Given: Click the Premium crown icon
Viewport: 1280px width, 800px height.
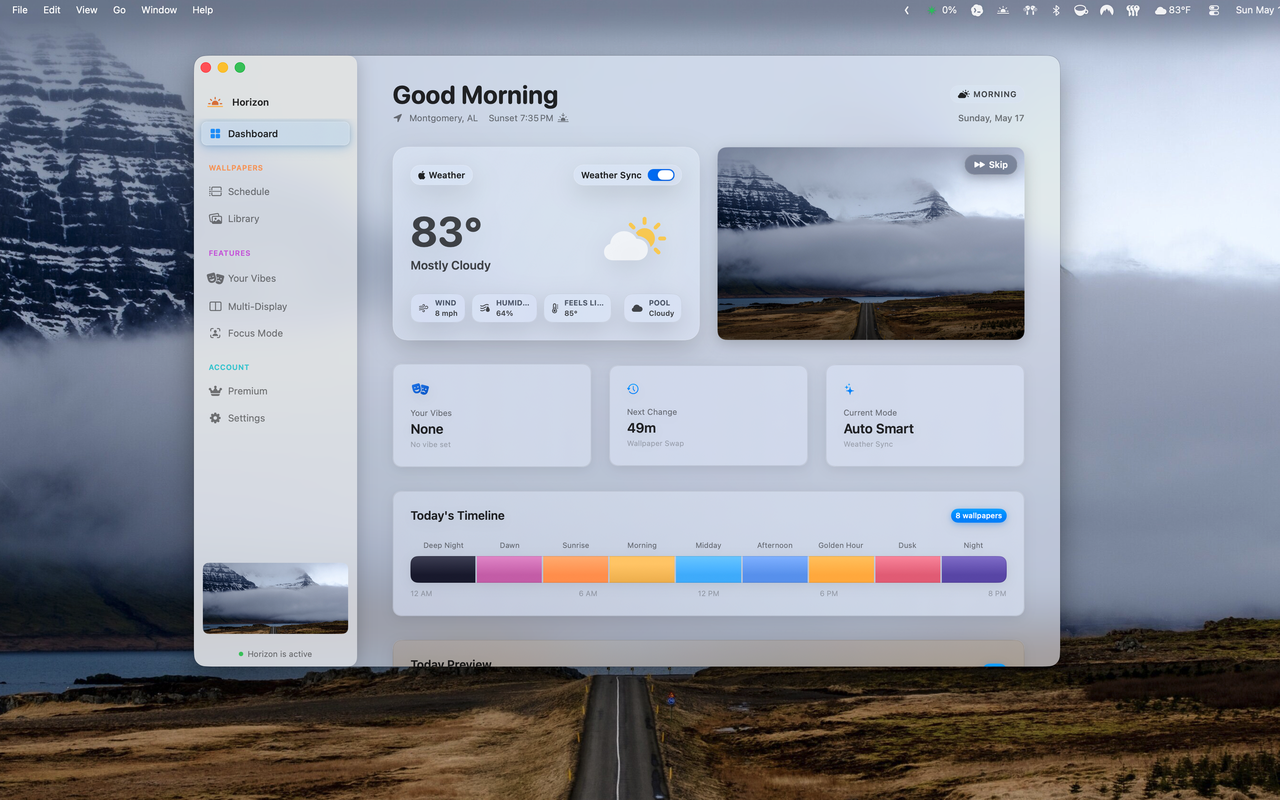Looking at the screenshot, I should [x=215, y=392].
